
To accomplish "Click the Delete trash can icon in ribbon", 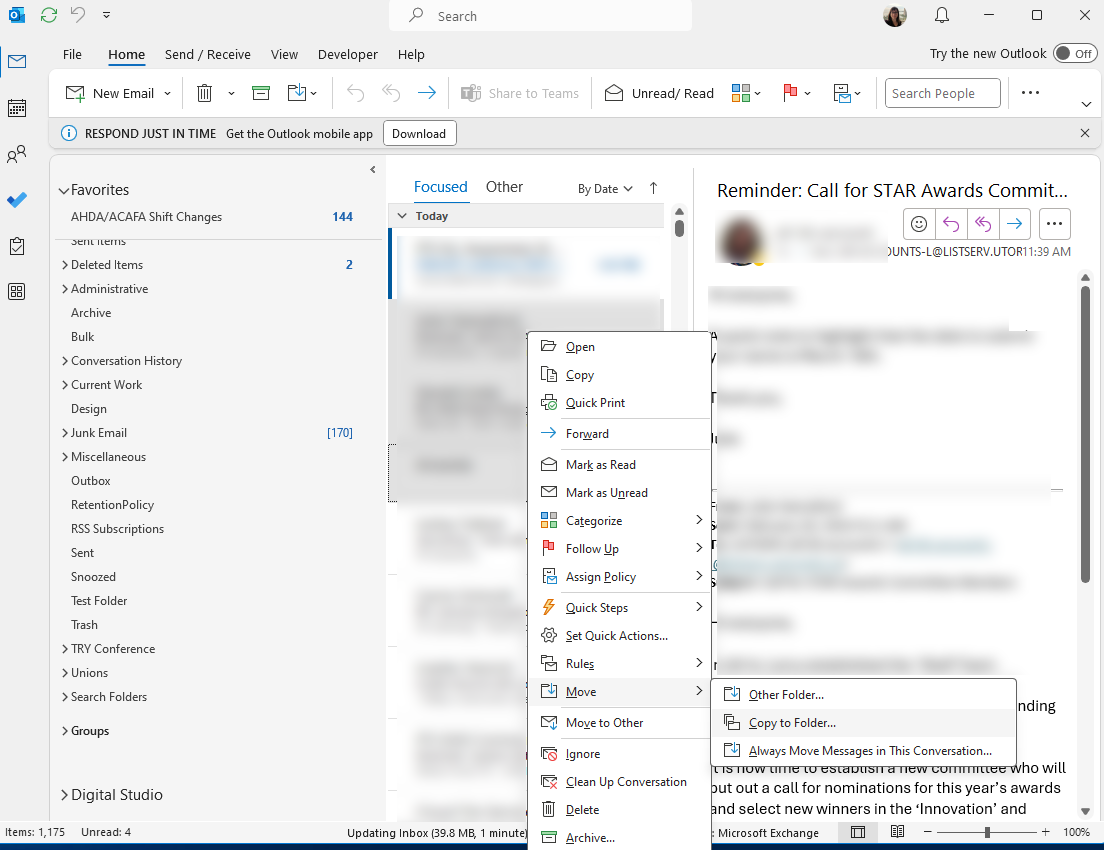I will (x=204, y=93).
